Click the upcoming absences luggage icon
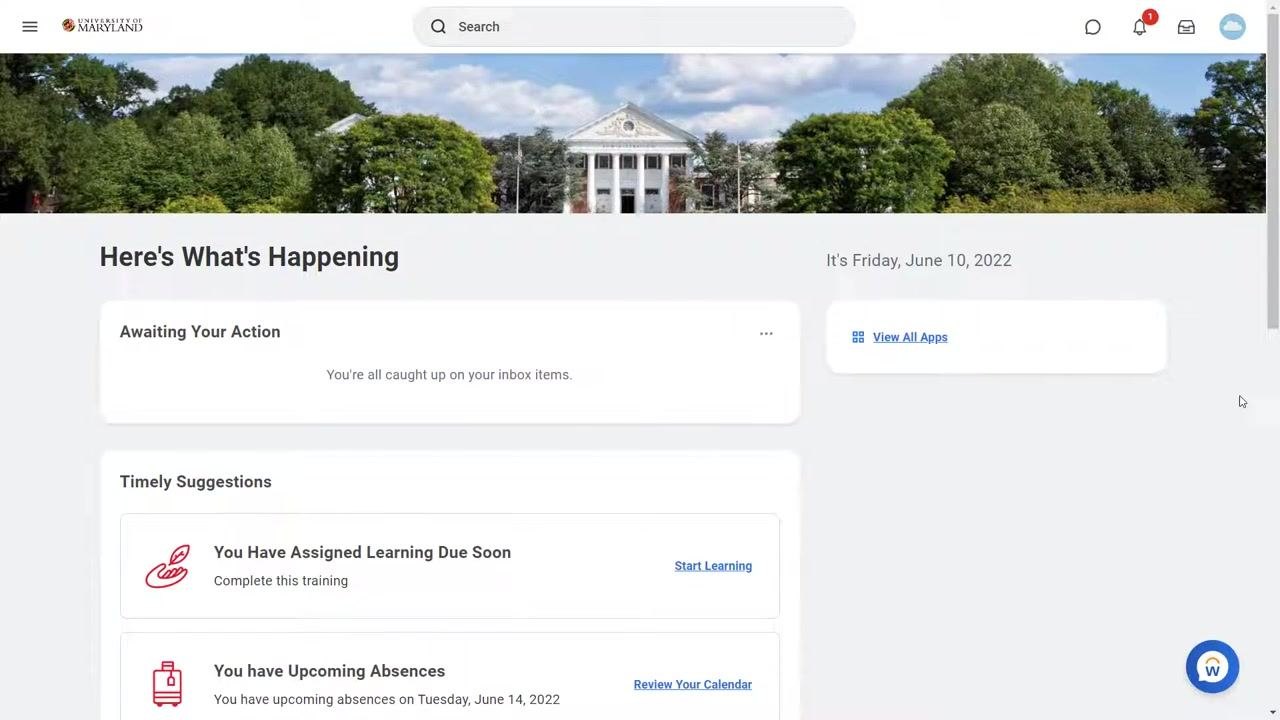 (167, 684)
